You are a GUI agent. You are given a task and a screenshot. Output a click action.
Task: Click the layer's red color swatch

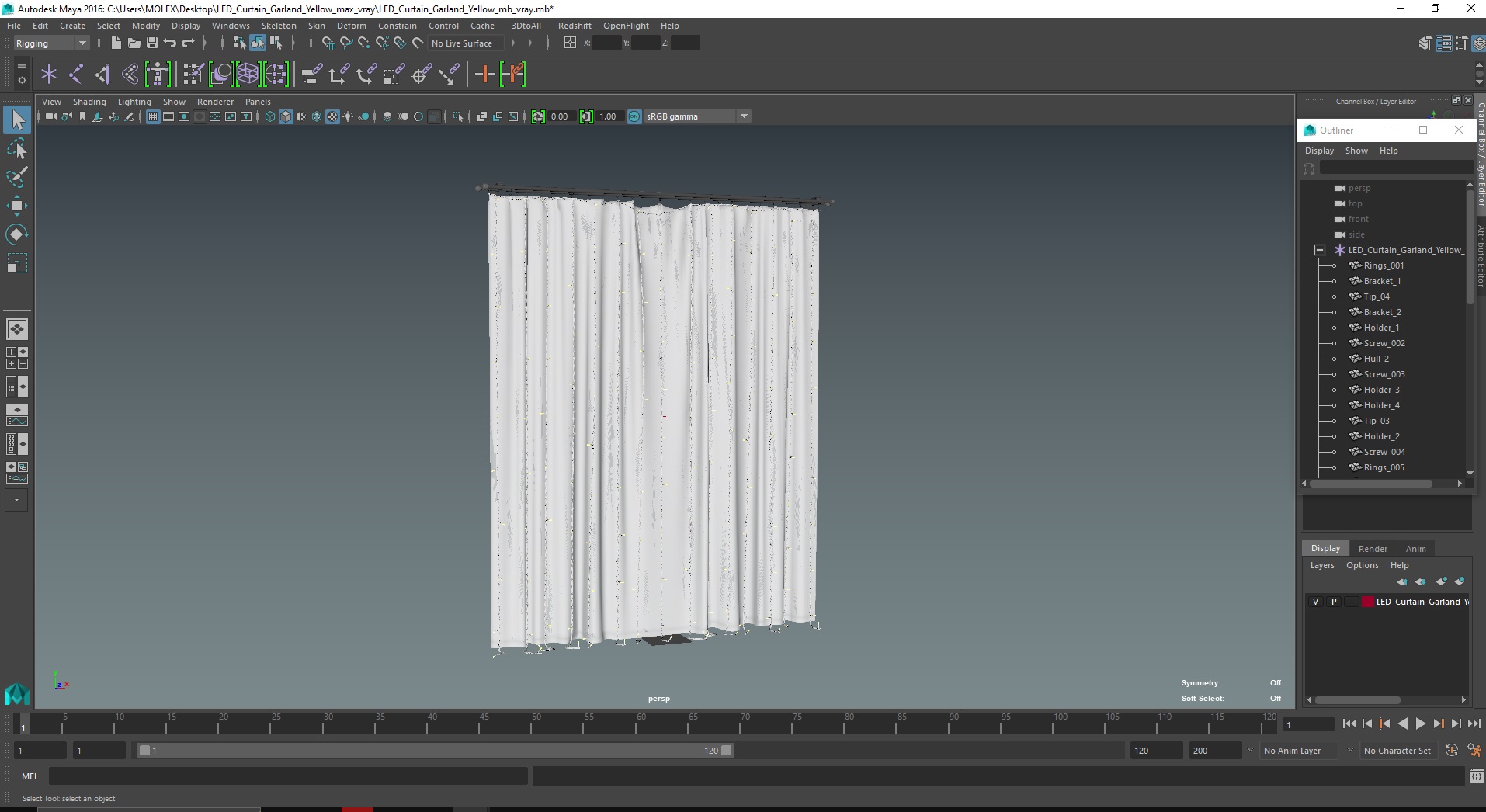pyautogui.click(x=1368, y=602)
